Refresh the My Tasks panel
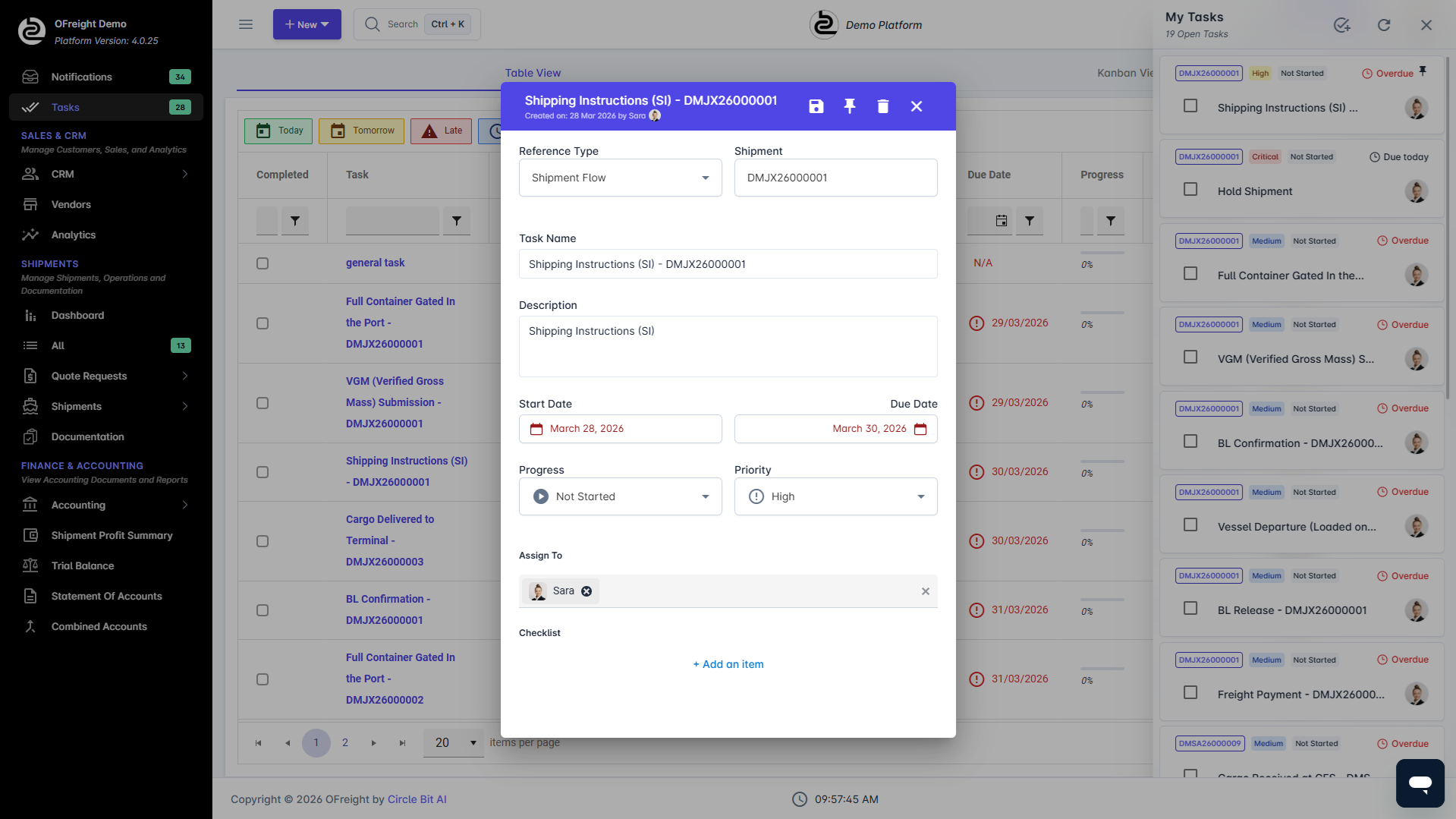Viewport: 1456px width, 819px height. point(1384,24)
